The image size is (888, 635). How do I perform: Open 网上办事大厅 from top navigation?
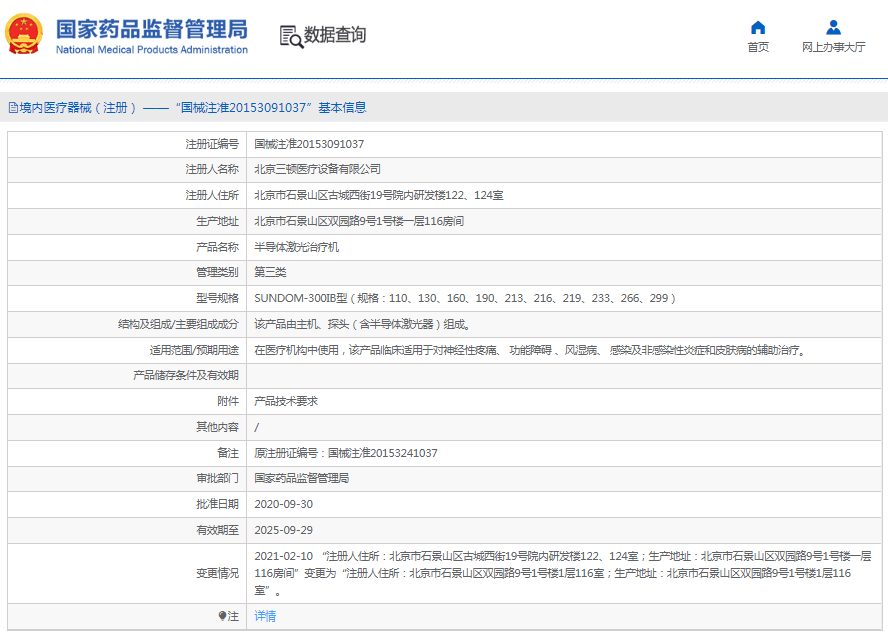coord(833,47)
